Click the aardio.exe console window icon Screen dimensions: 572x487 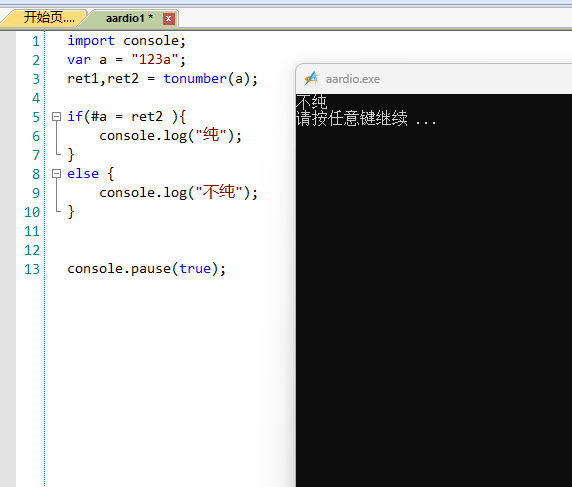tap(312, 78)
